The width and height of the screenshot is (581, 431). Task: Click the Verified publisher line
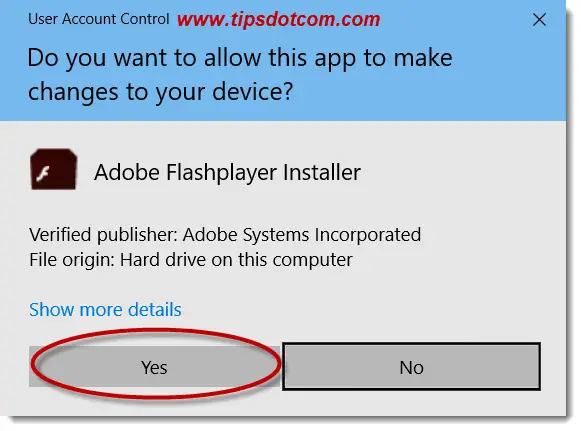coord(225,235)
